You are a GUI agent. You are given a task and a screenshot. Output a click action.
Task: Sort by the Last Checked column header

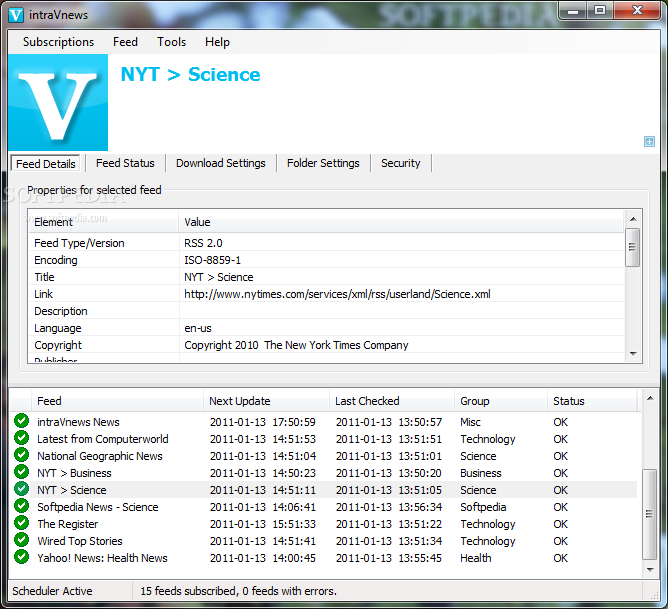tap(392, 401)
